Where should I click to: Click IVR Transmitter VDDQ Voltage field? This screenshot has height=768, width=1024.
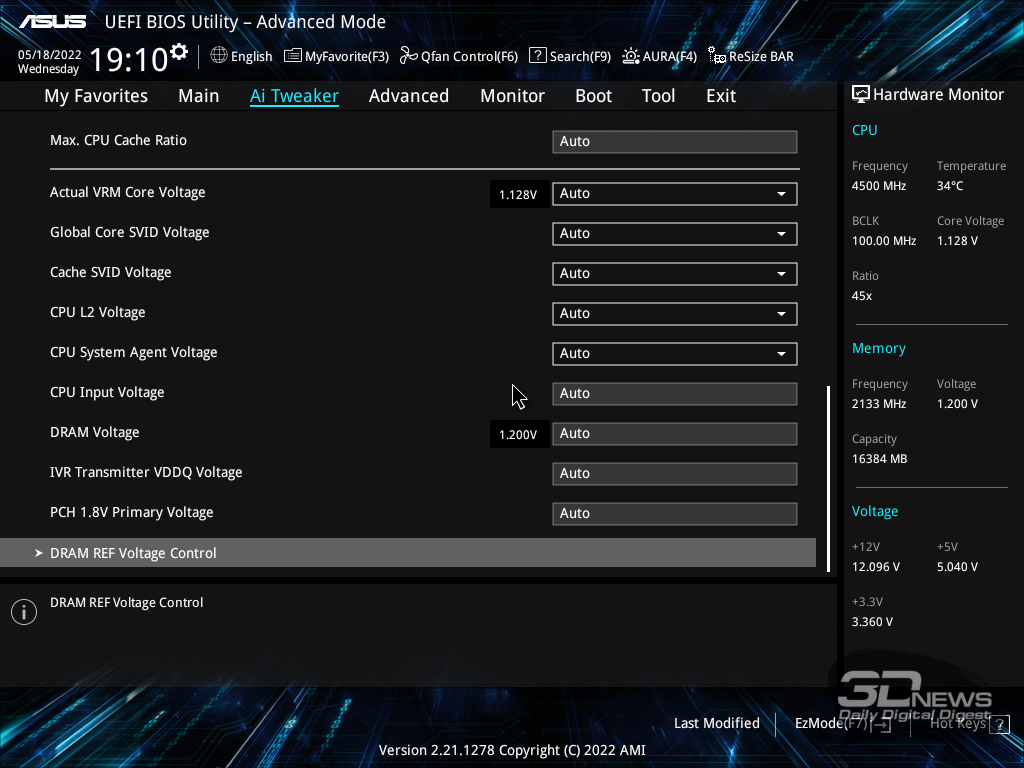click(675, 473)
